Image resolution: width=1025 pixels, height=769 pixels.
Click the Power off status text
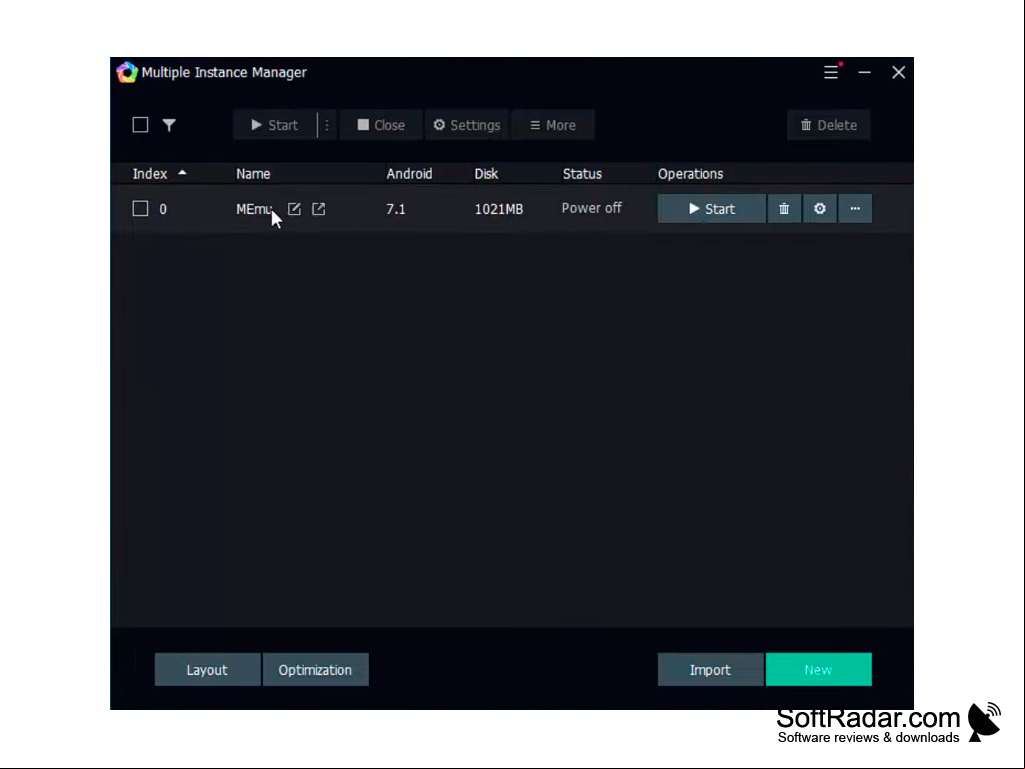point(592,208)
